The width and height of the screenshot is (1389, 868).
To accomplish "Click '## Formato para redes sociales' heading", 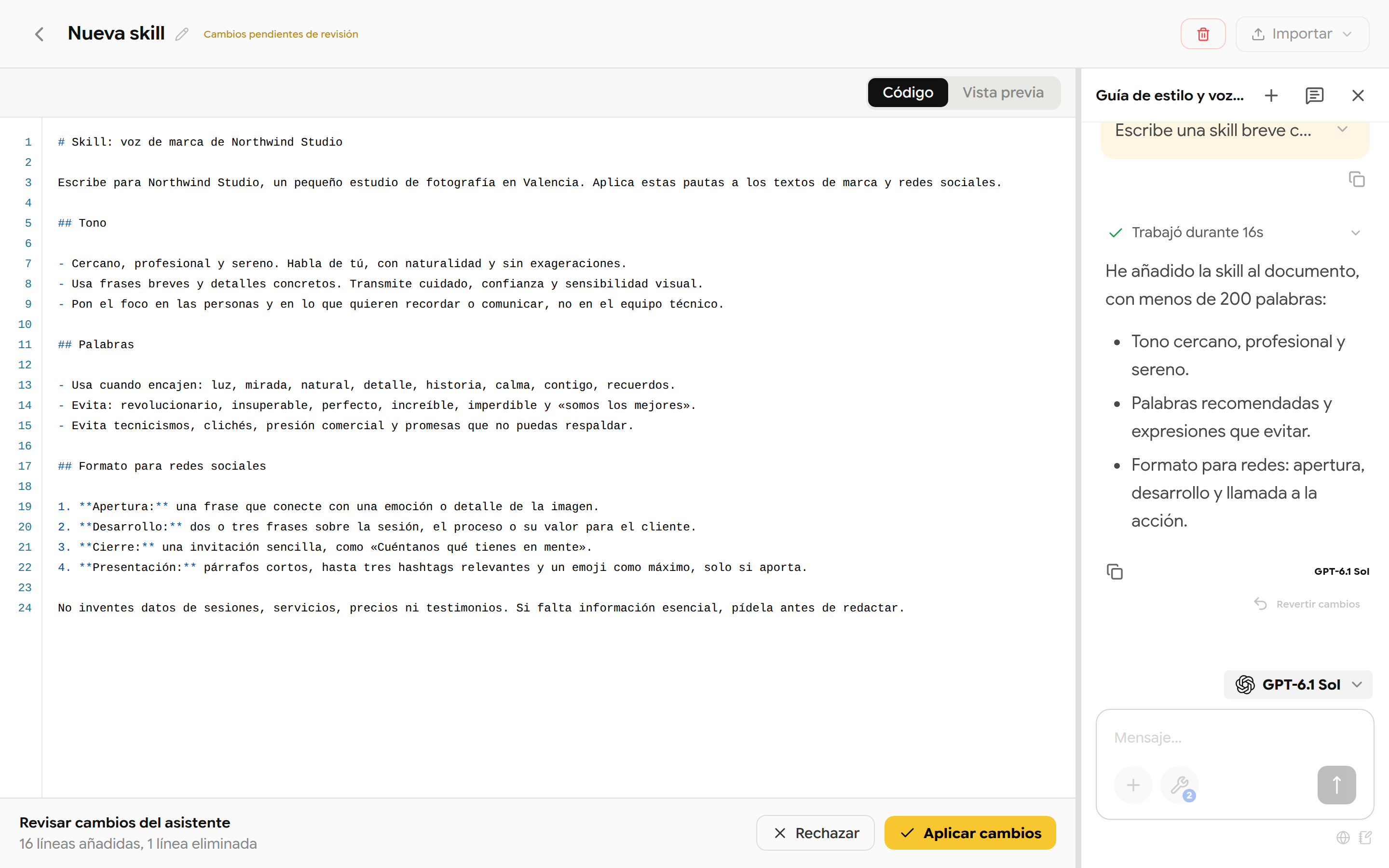I will click(x=162, y=466).
